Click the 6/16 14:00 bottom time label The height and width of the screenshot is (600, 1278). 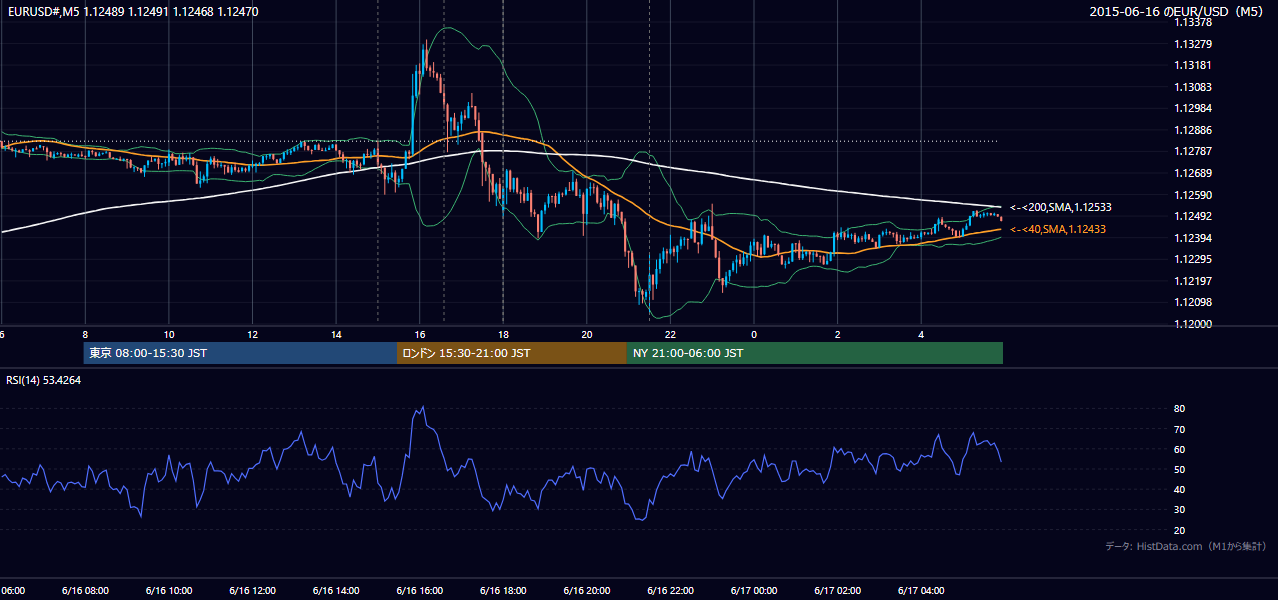click(x=336, y=590)
